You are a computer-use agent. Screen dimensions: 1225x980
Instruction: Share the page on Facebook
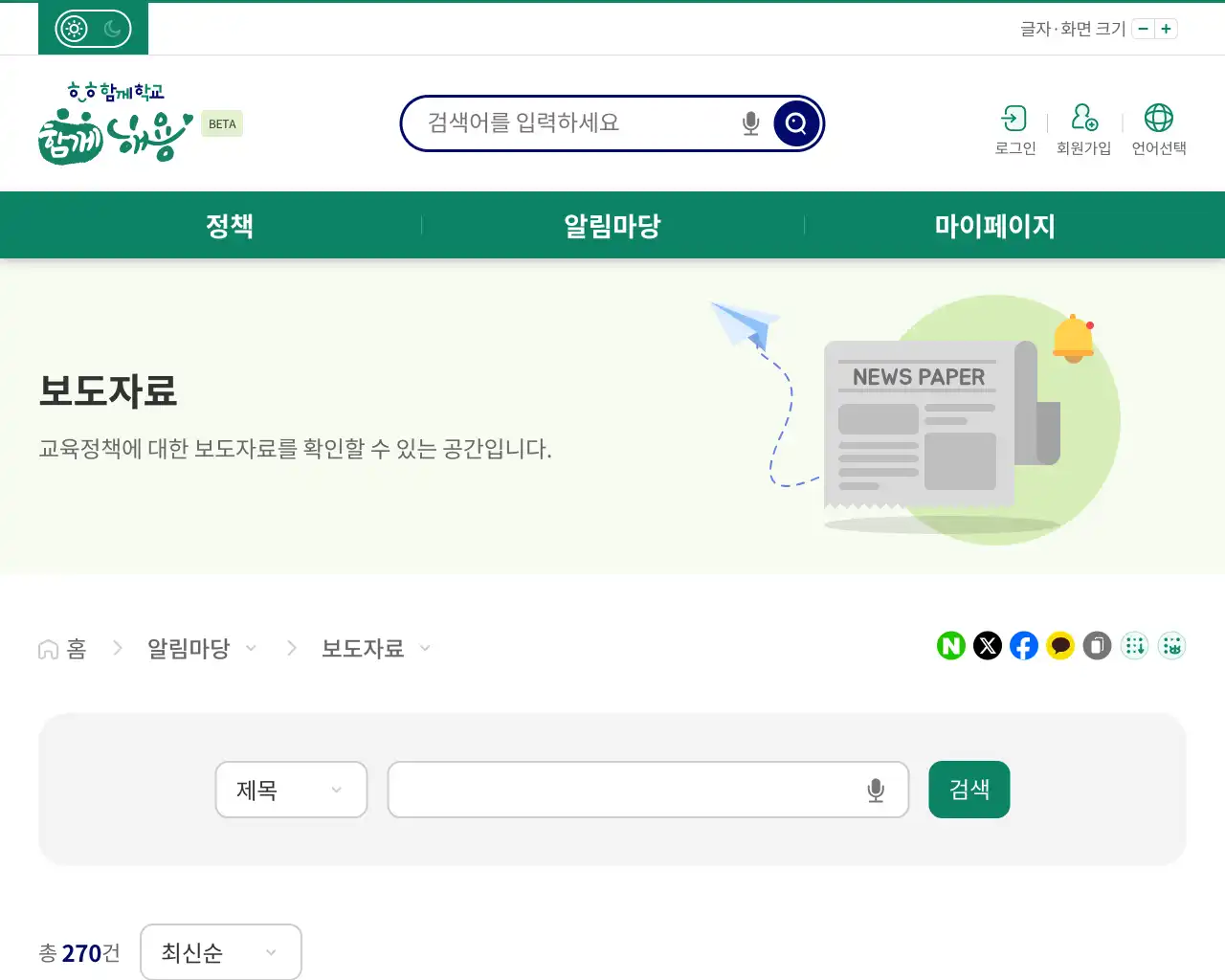1024,646
